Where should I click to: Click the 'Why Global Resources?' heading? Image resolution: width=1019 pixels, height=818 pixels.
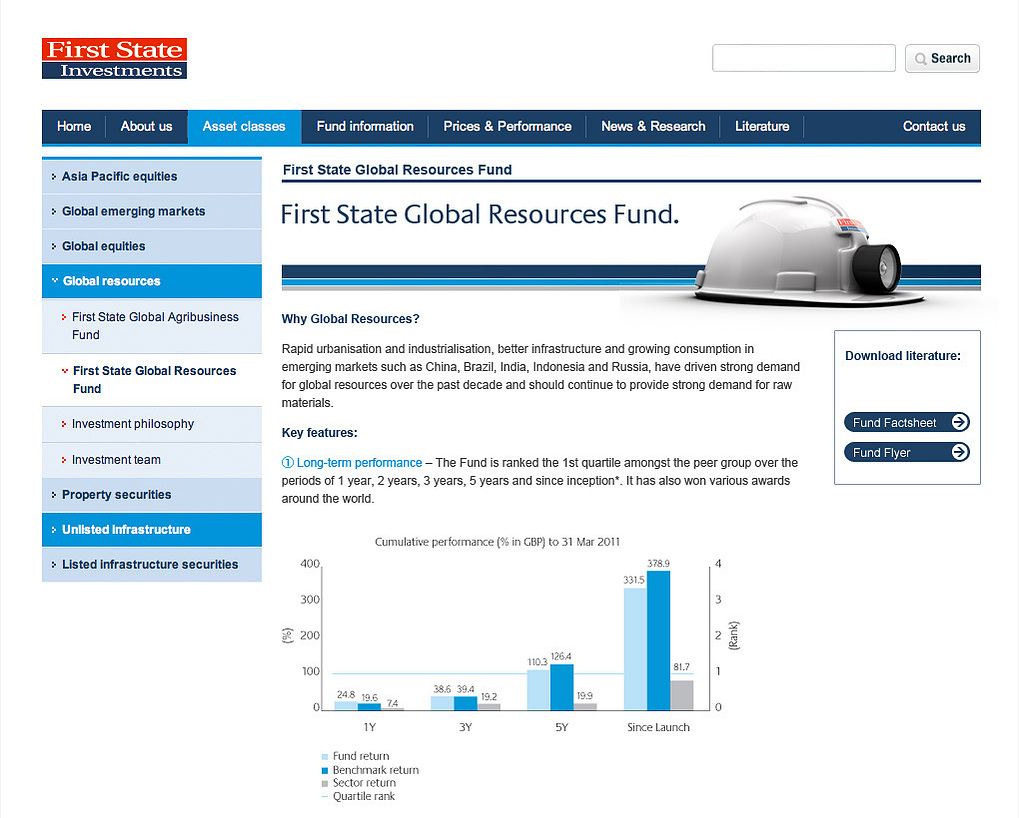350,319
